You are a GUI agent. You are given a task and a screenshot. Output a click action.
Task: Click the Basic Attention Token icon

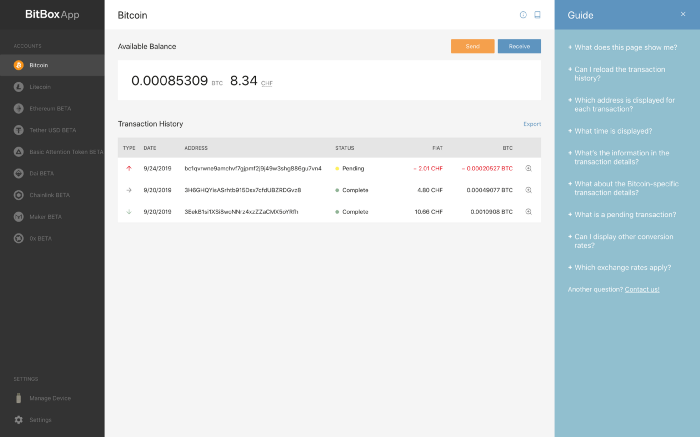pyautogui.click(x=18, y=152)
